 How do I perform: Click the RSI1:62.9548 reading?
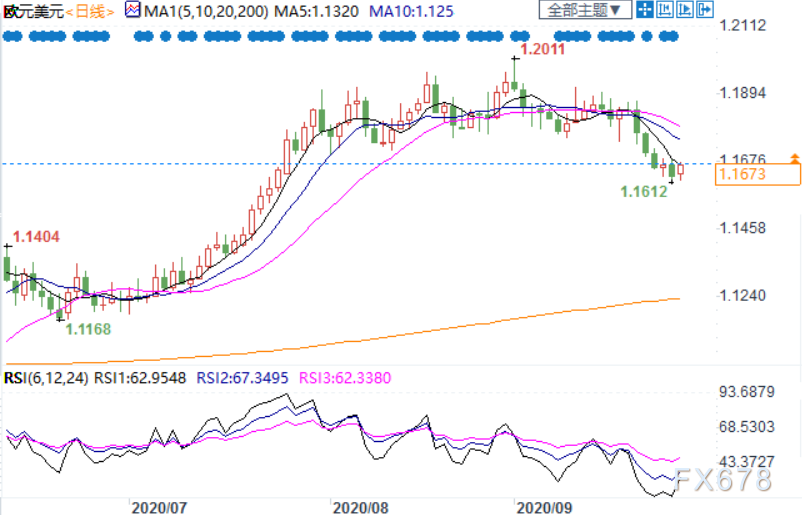(140, 378)
